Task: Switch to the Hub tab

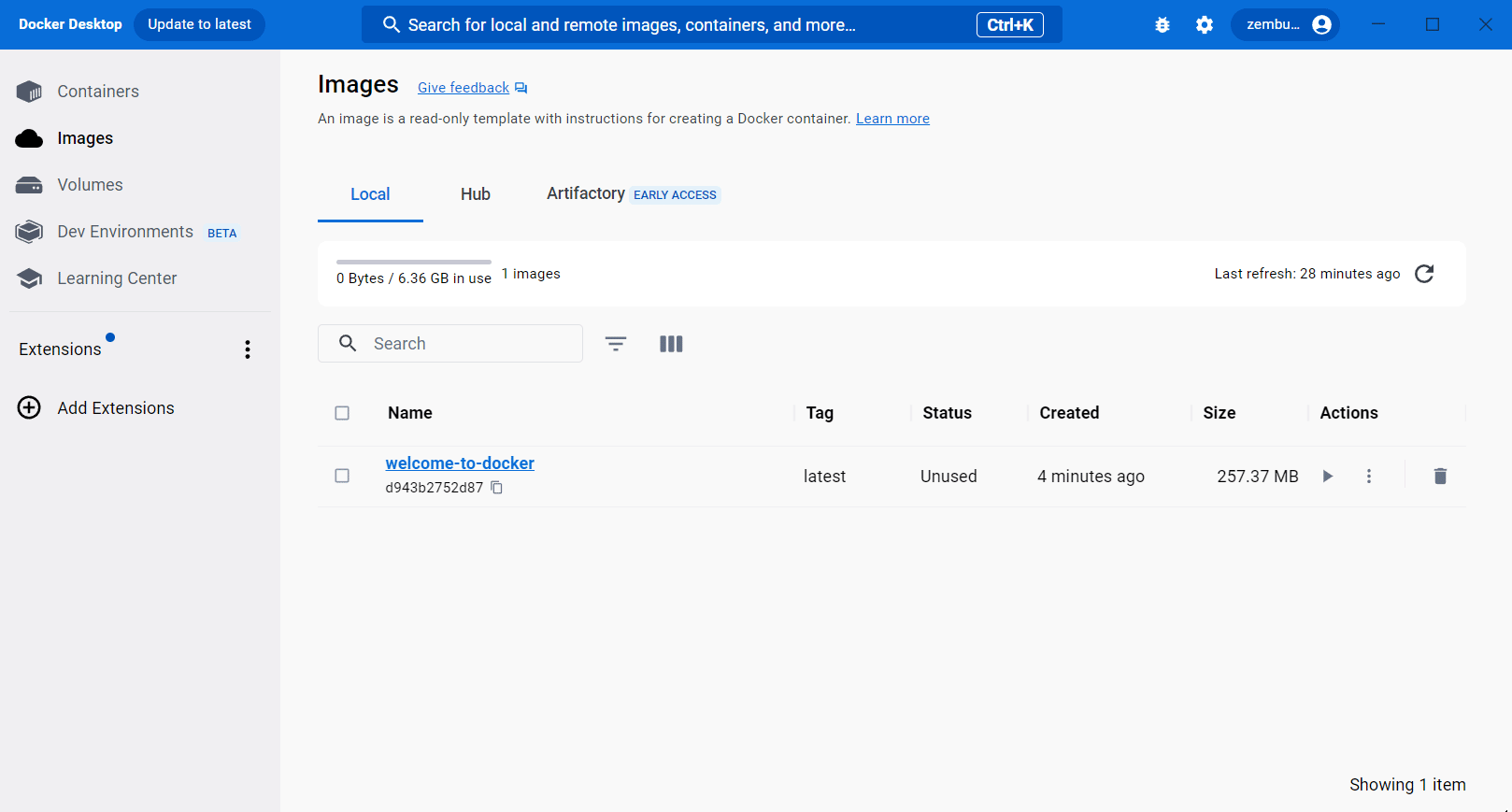Action: (476, 194)
